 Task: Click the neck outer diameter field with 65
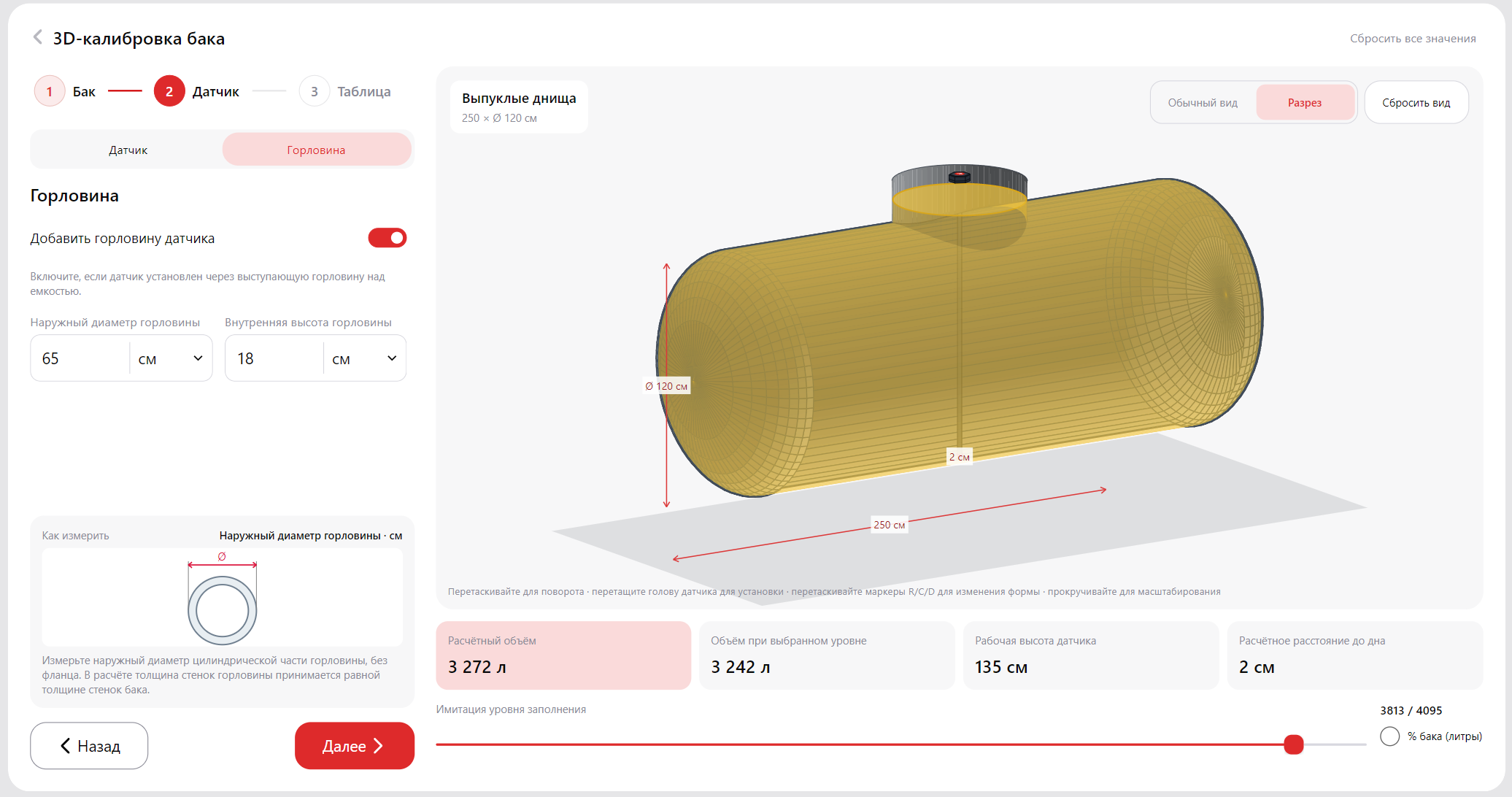[x=80, y=358]
